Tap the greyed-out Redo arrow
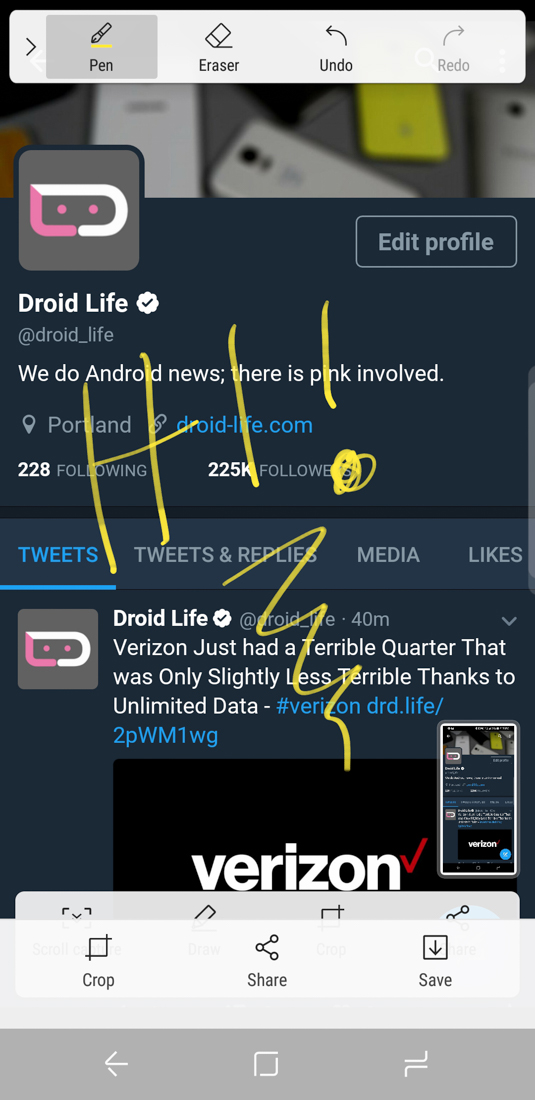The width and height of the screenshot is (535, 1100). 453,47
